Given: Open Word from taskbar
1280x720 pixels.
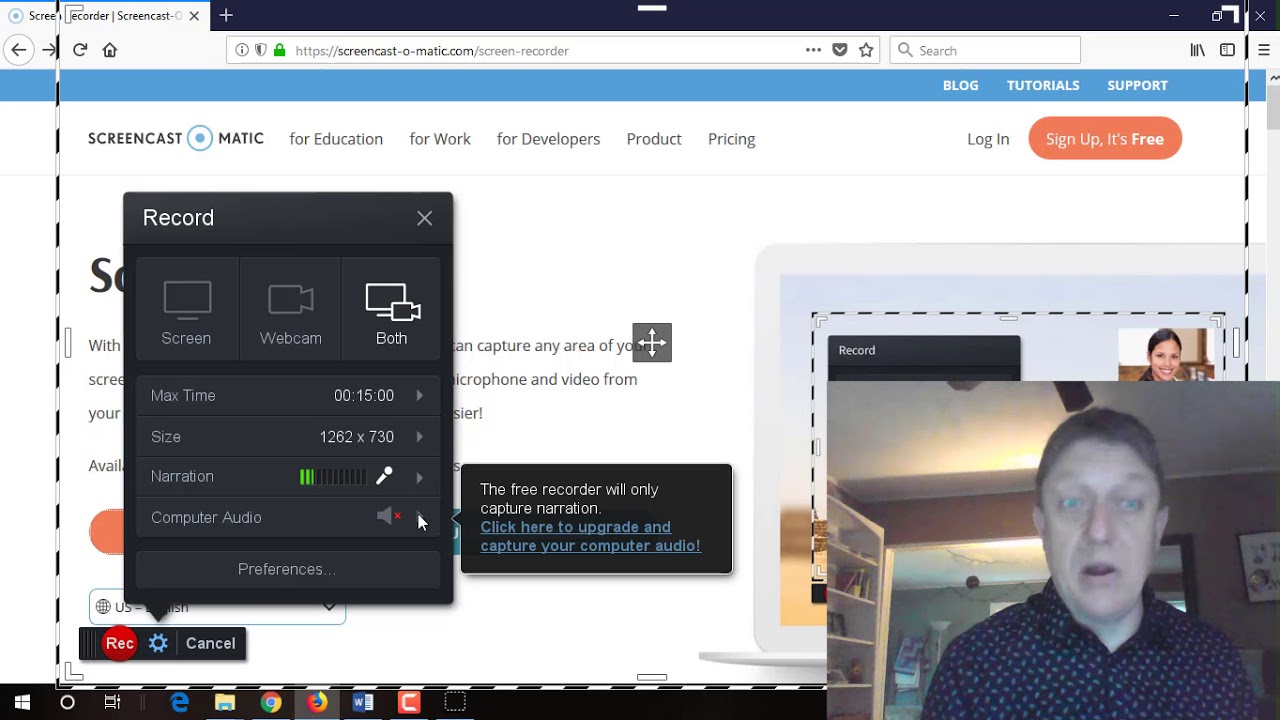Looking at the screenshot, I should click(x=363, y=703).
